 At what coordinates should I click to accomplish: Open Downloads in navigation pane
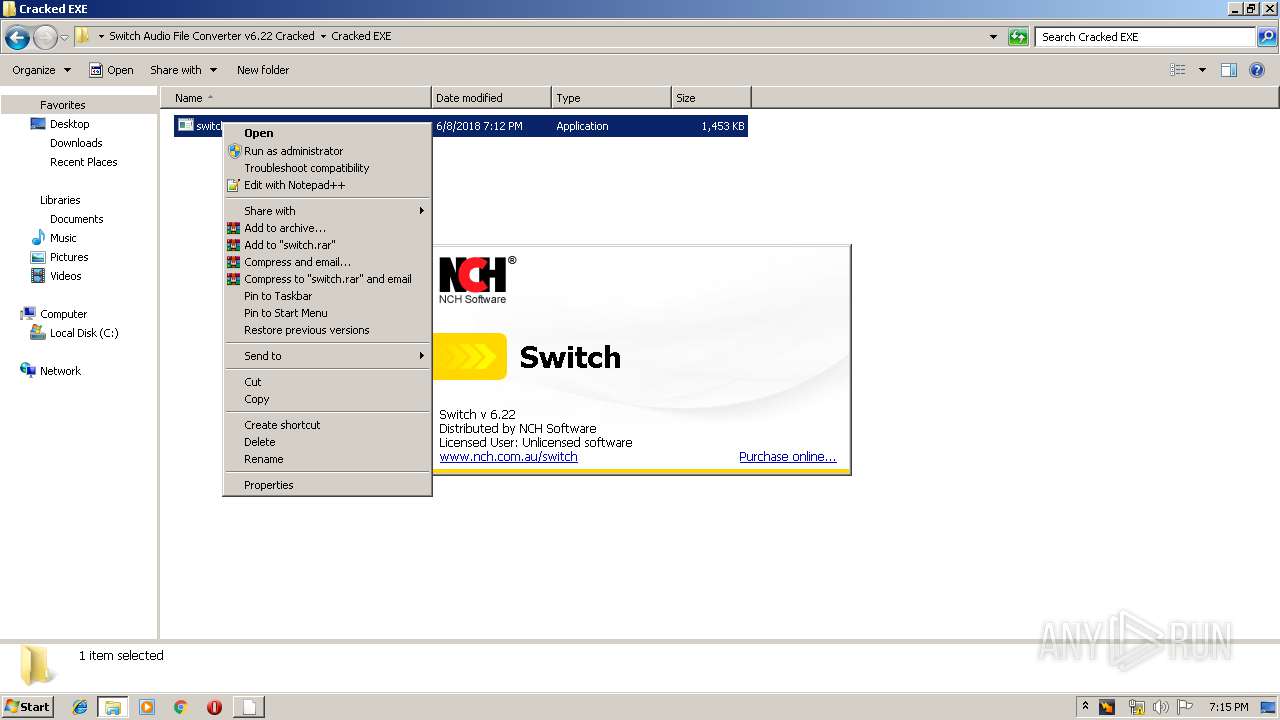click(76, 143)
